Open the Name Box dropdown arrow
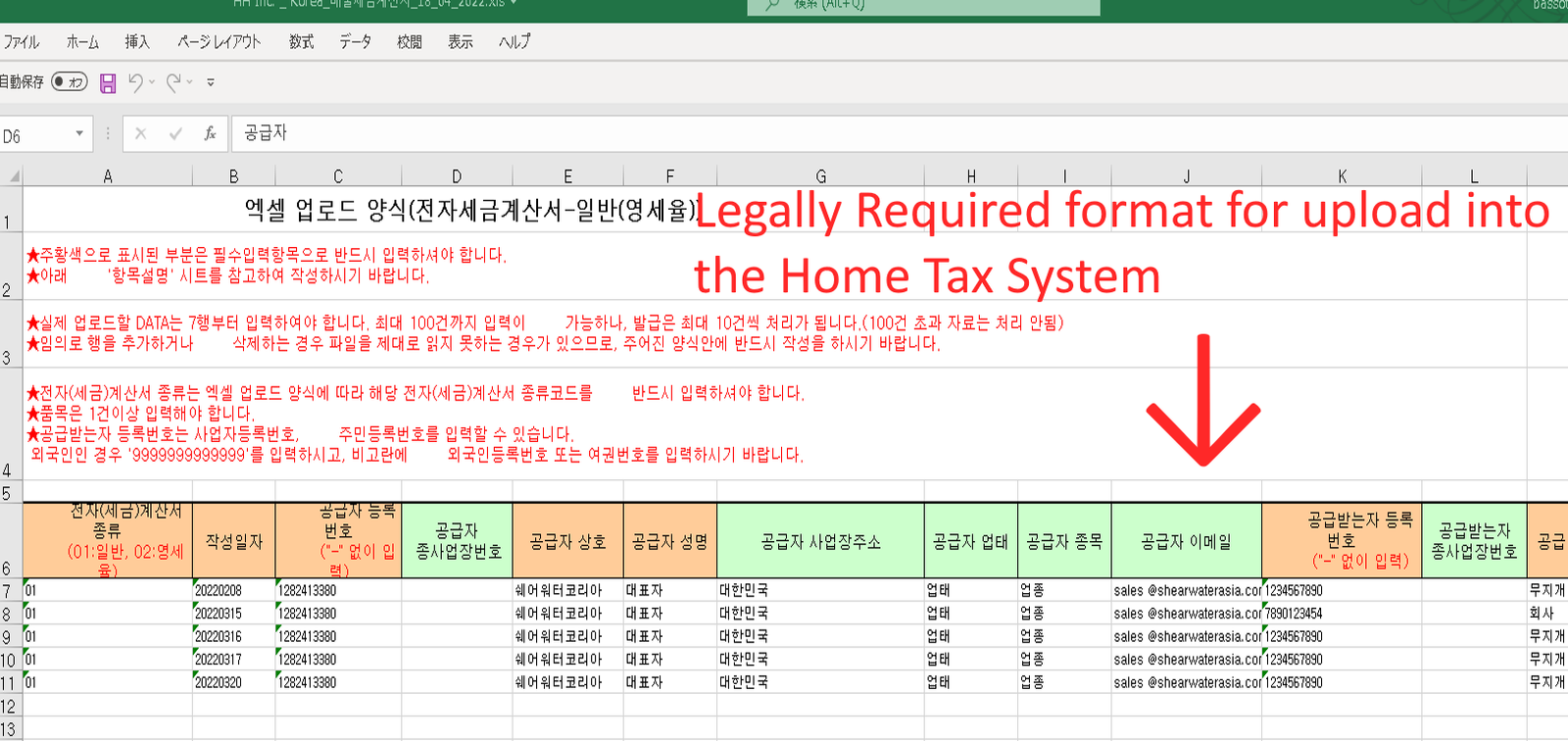The height and width of the screenshot is (741, 1568). click(x=79, y=134)
